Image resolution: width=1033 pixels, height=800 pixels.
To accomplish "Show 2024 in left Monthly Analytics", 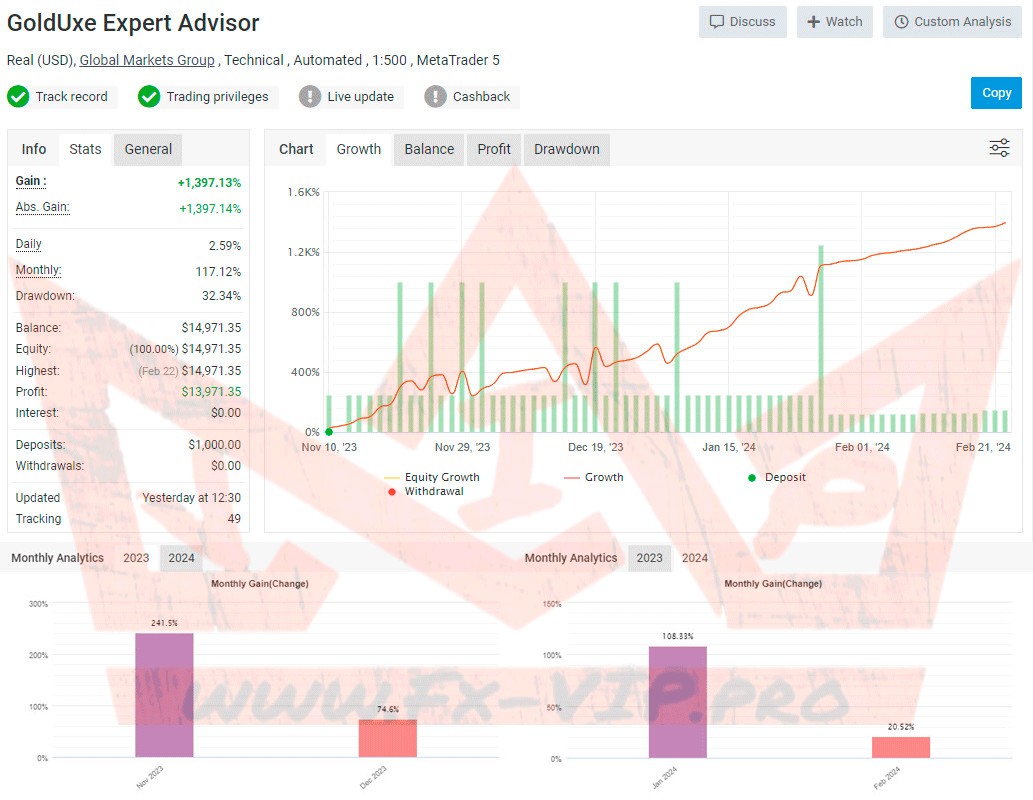I will pos(181,558).
